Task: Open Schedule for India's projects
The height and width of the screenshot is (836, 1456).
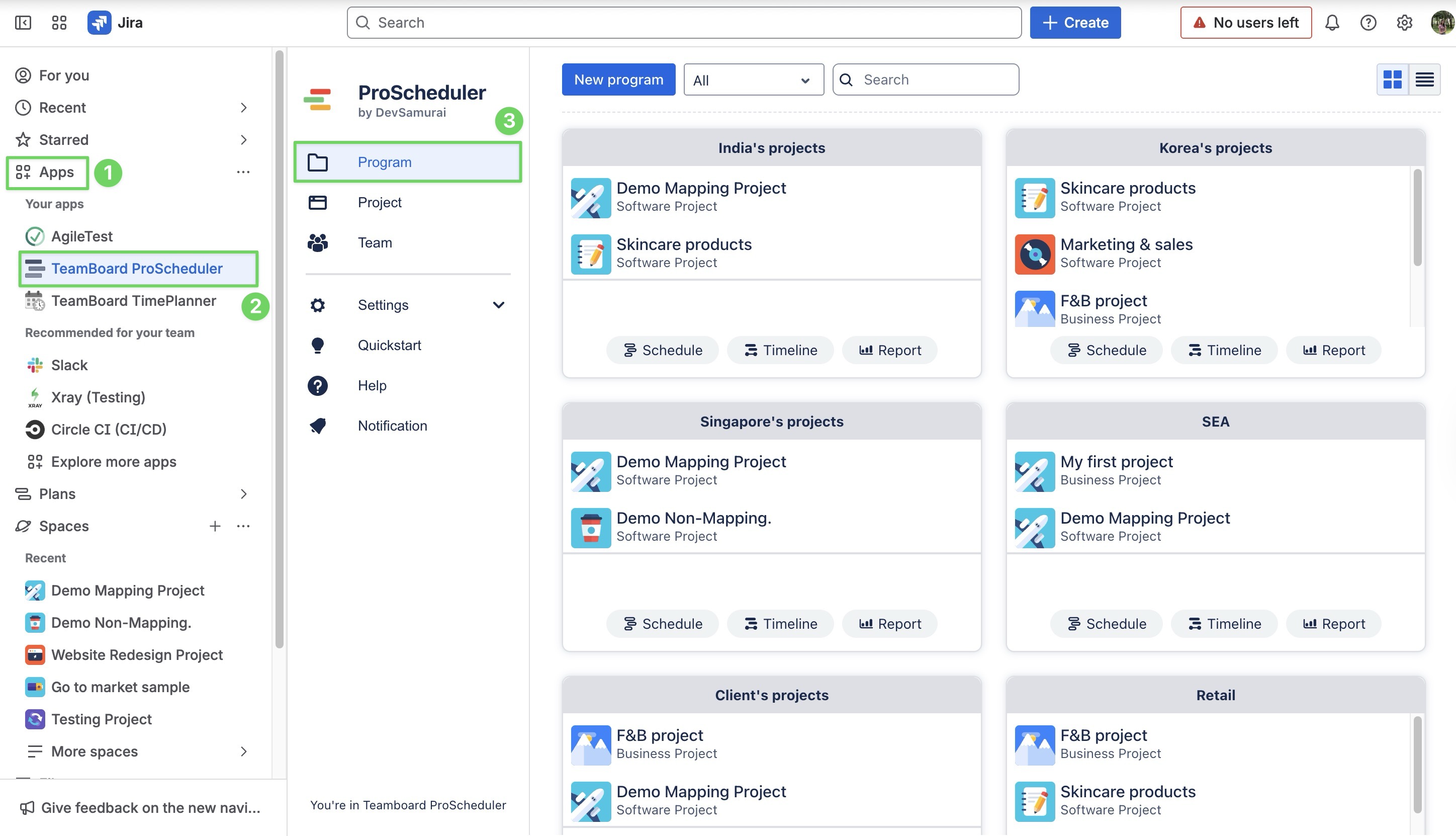Action: pyautogui.click(x=662, y=350)
